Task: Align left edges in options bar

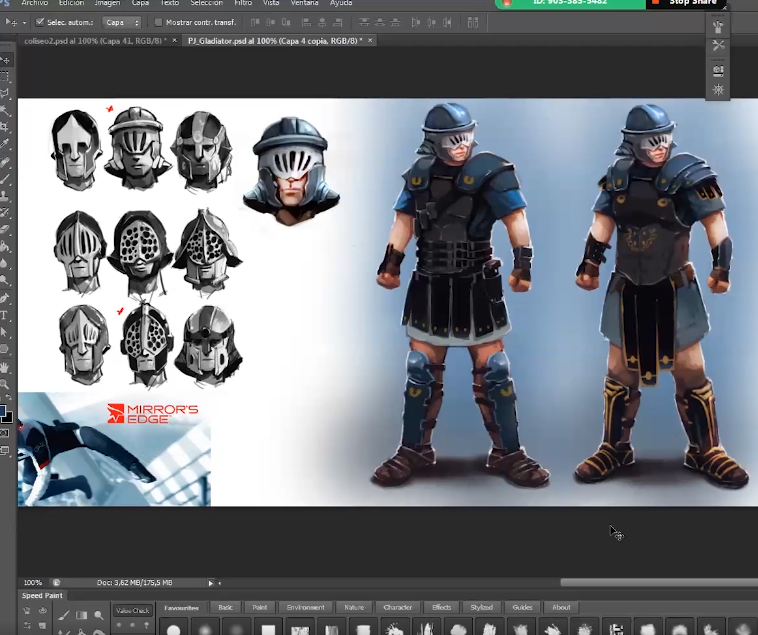Action: point(306,22)
